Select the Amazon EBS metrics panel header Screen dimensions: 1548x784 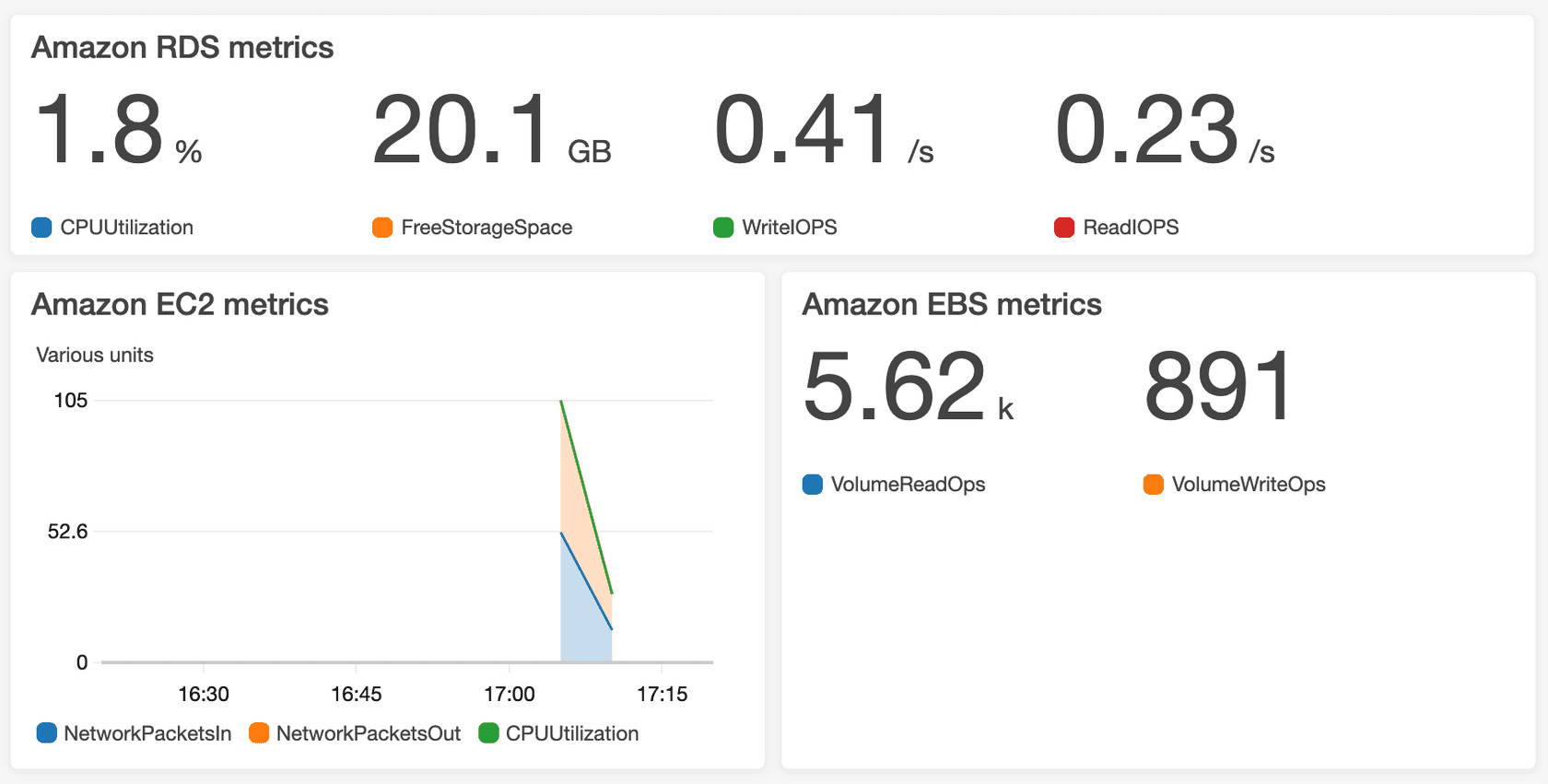(x=952, y=304)
